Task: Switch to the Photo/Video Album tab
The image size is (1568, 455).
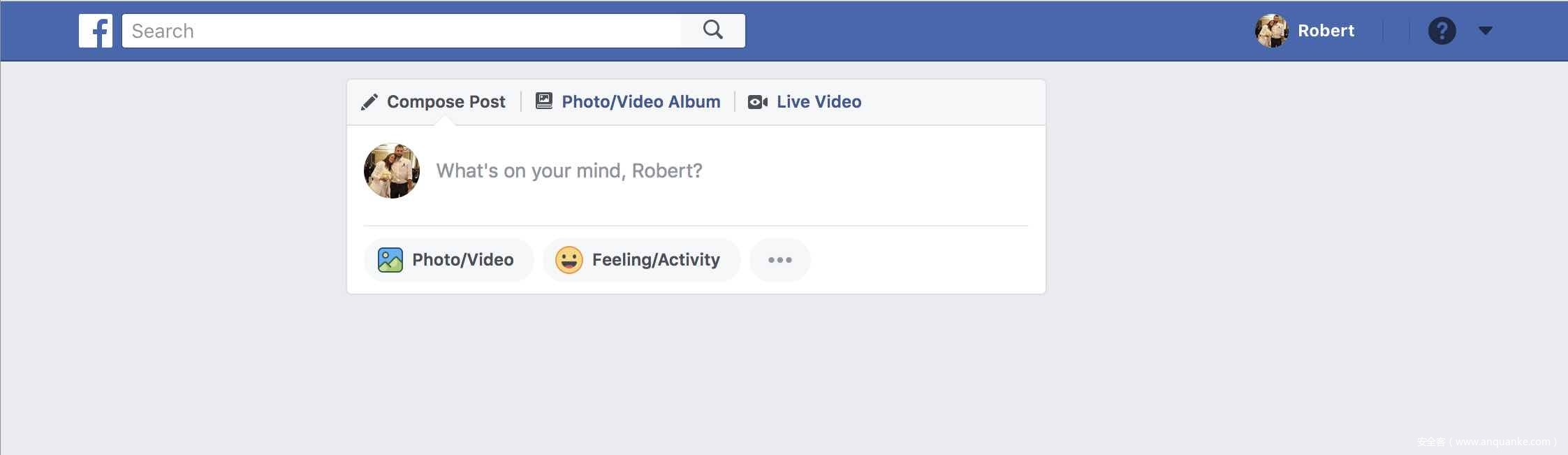Action: pyautogui.click(x=640, y=102)
